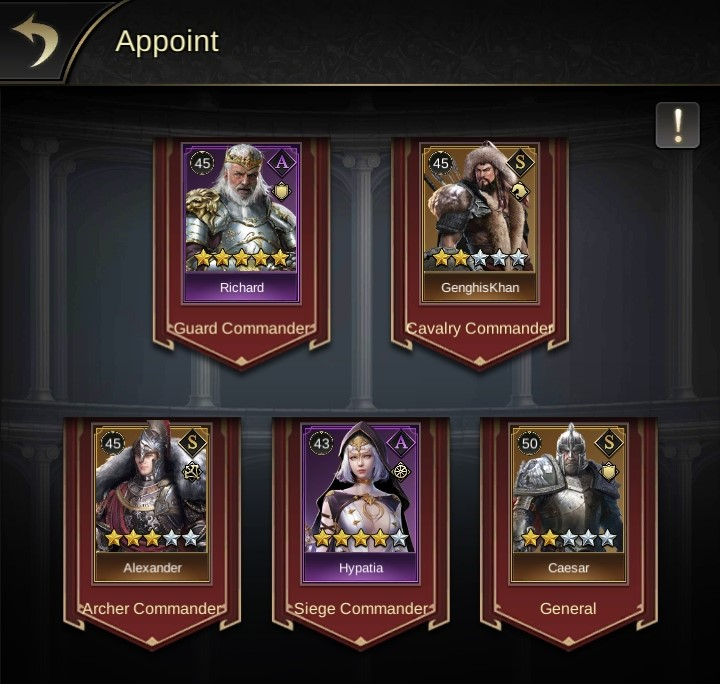This screenshot has width=720, height=684.
Task: Select the Alexander hero portrait
Action: (x=152, y=503)
